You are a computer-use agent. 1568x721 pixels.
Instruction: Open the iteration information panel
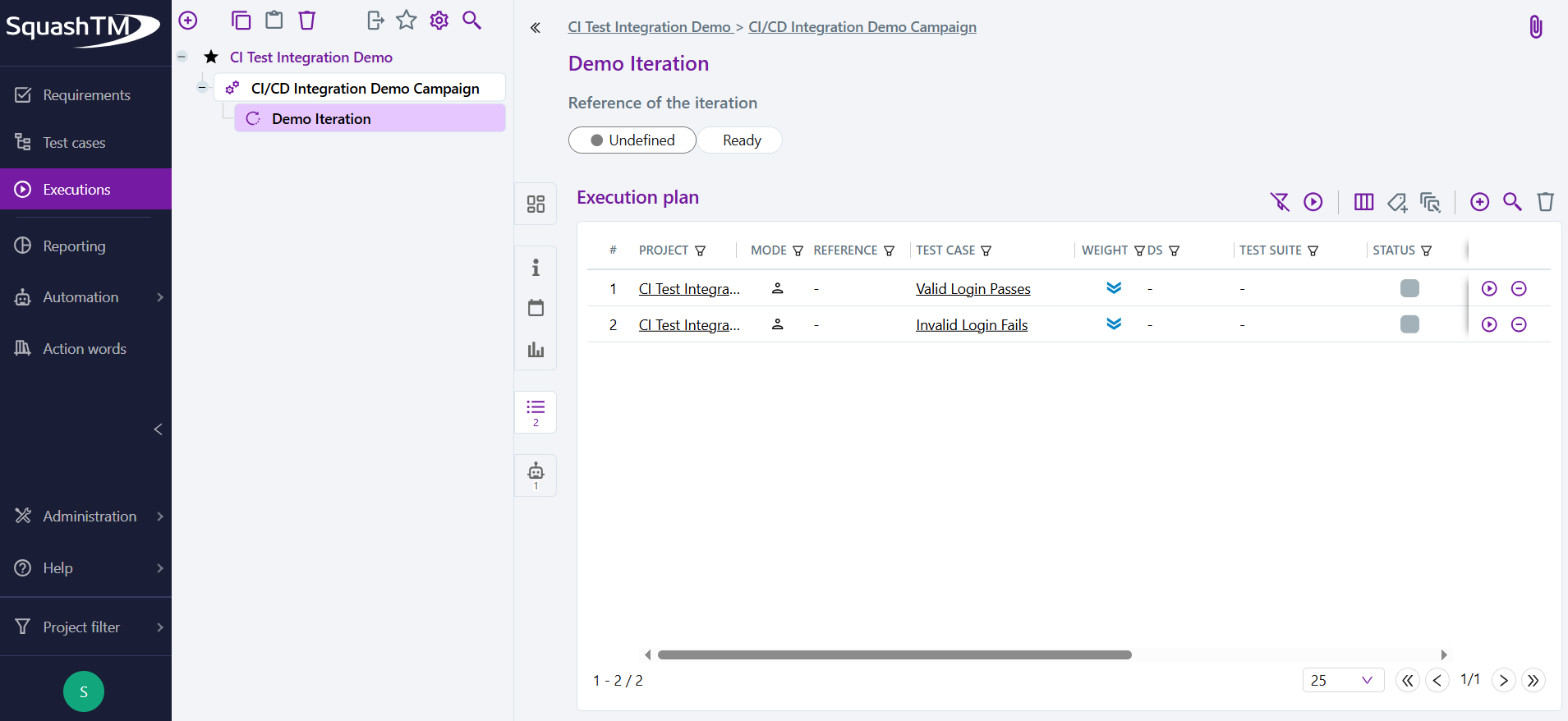coord(536,268)
